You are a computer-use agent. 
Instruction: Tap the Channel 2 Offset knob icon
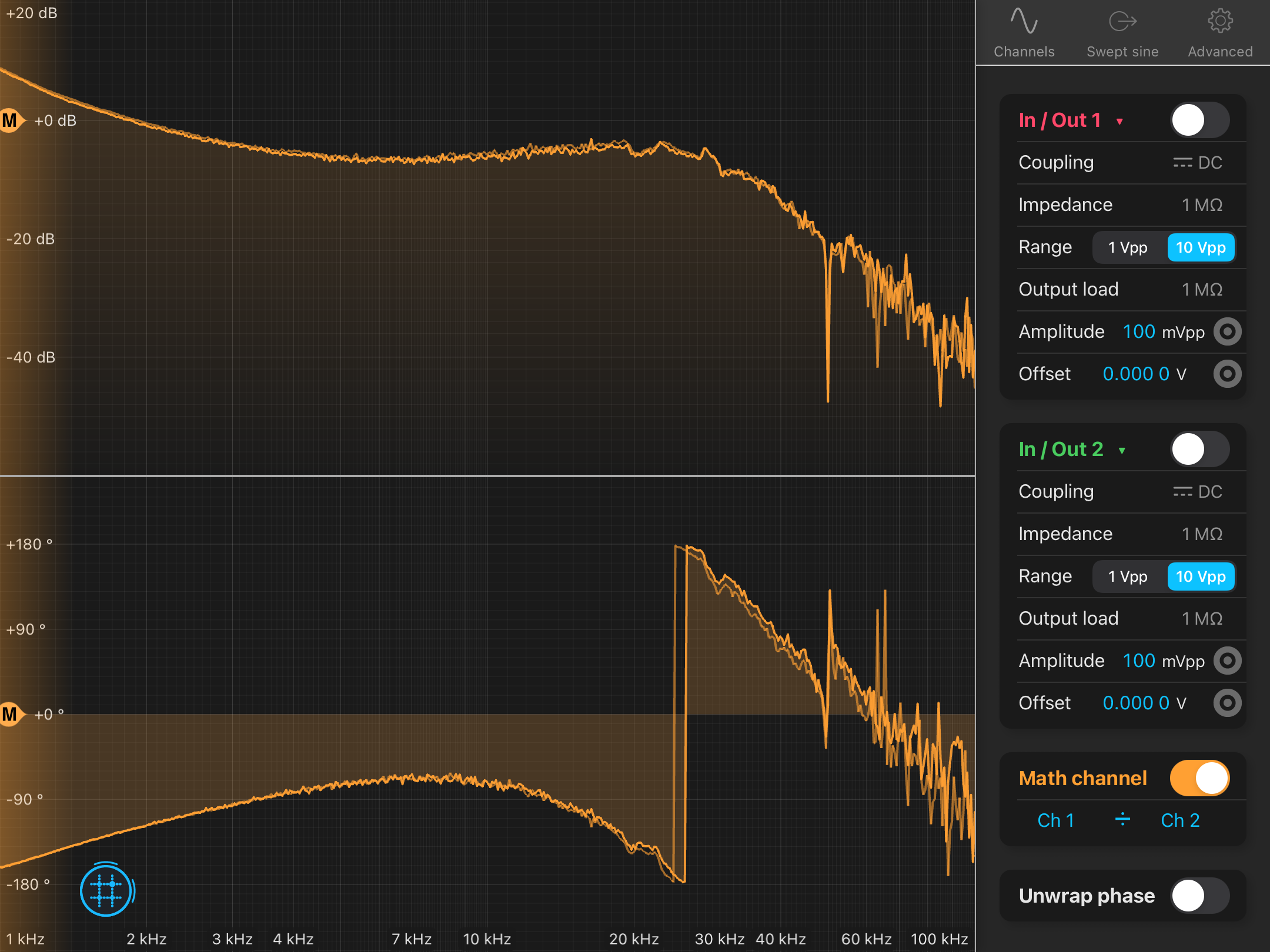1227,703
